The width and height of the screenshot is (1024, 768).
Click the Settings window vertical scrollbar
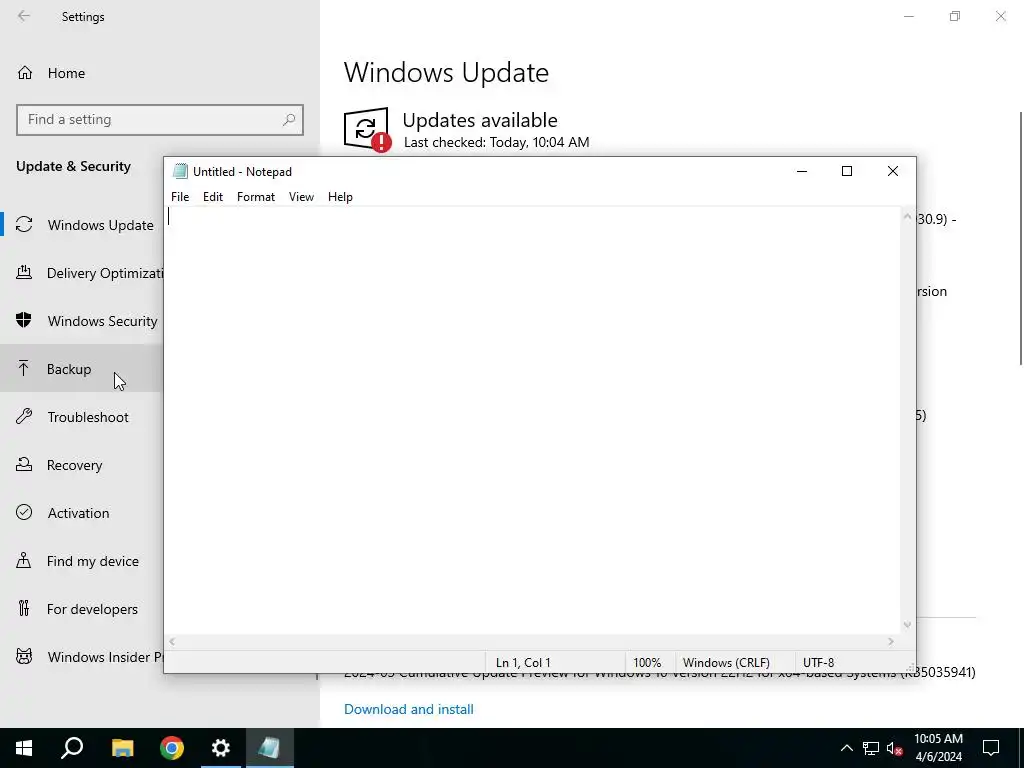(1021, 238)
